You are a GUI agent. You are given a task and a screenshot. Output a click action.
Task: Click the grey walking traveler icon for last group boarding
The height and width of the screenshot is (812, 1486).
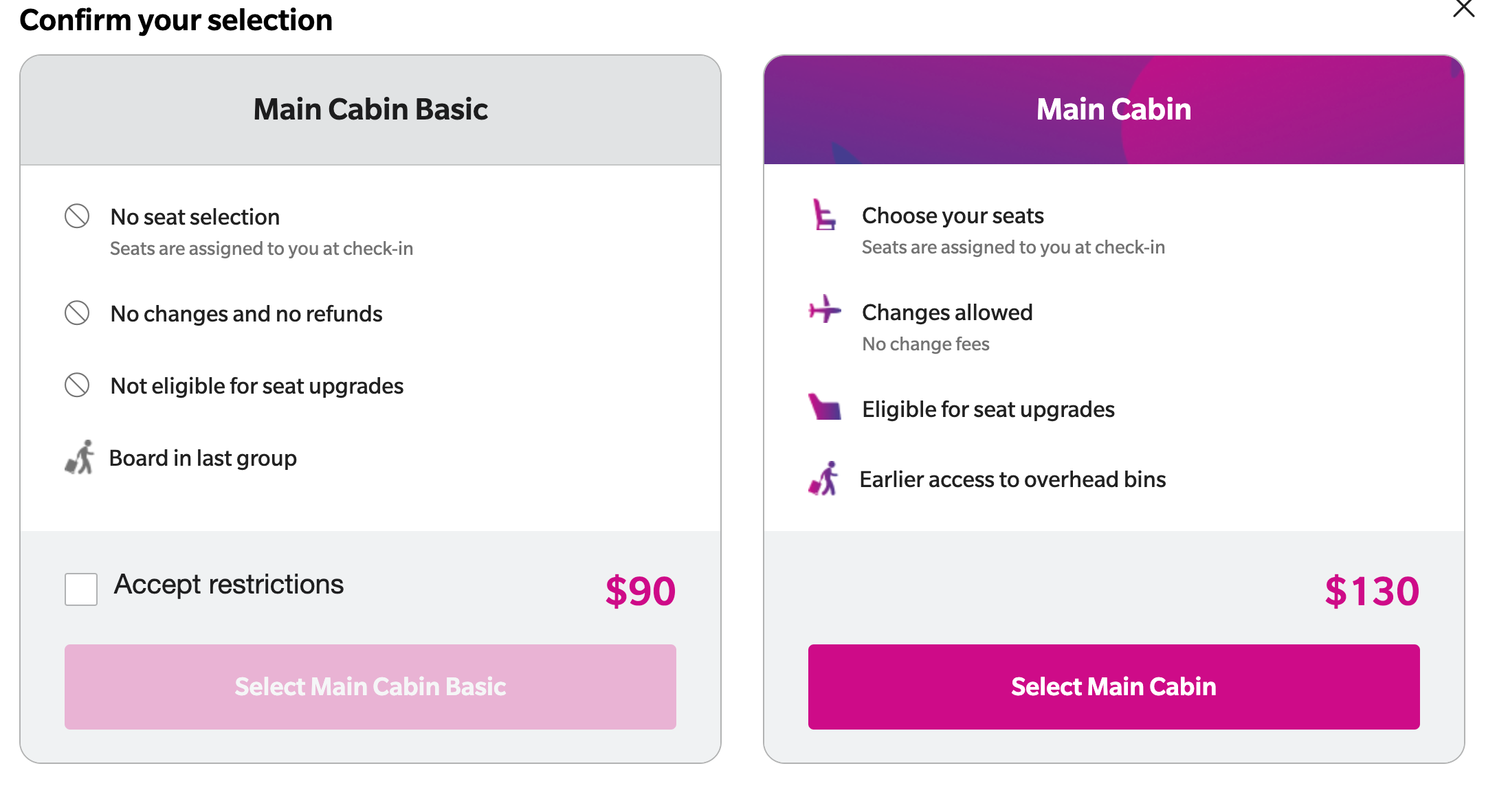pyautogui.click(x=80, y=458)
